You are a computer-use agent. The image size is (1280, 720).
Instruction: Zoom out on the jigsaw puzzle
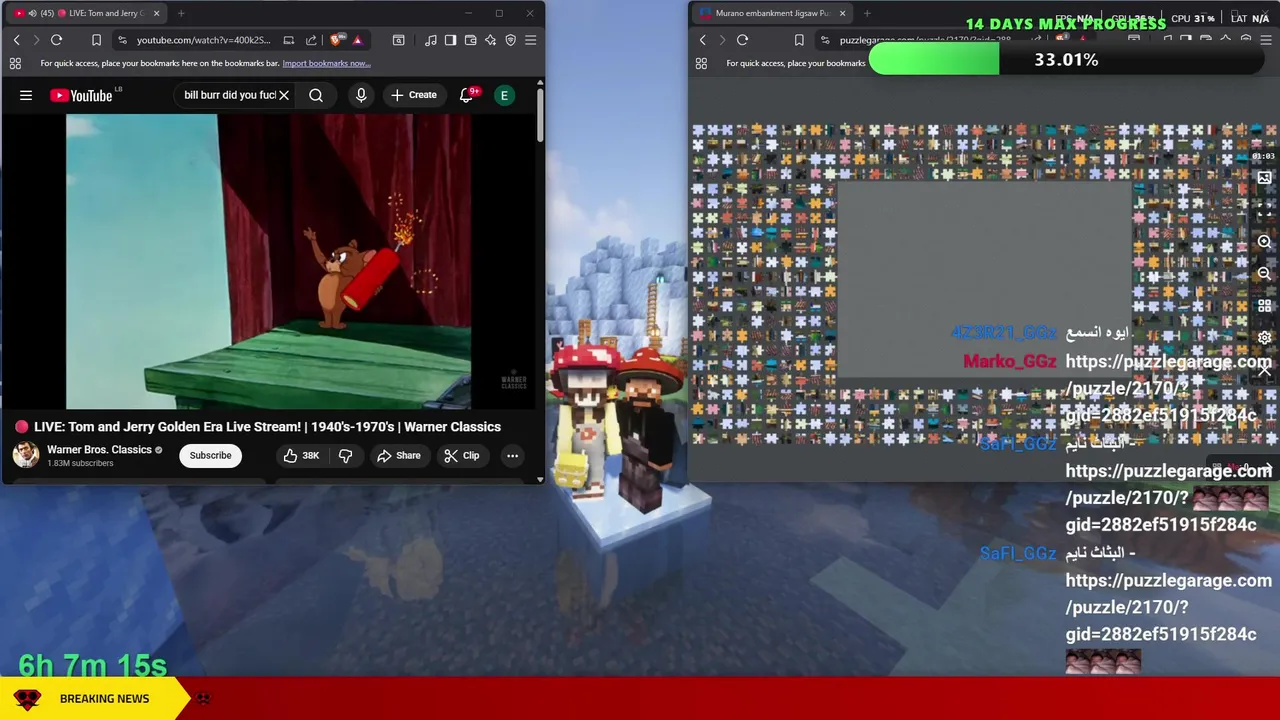(x=1264, y=274)
